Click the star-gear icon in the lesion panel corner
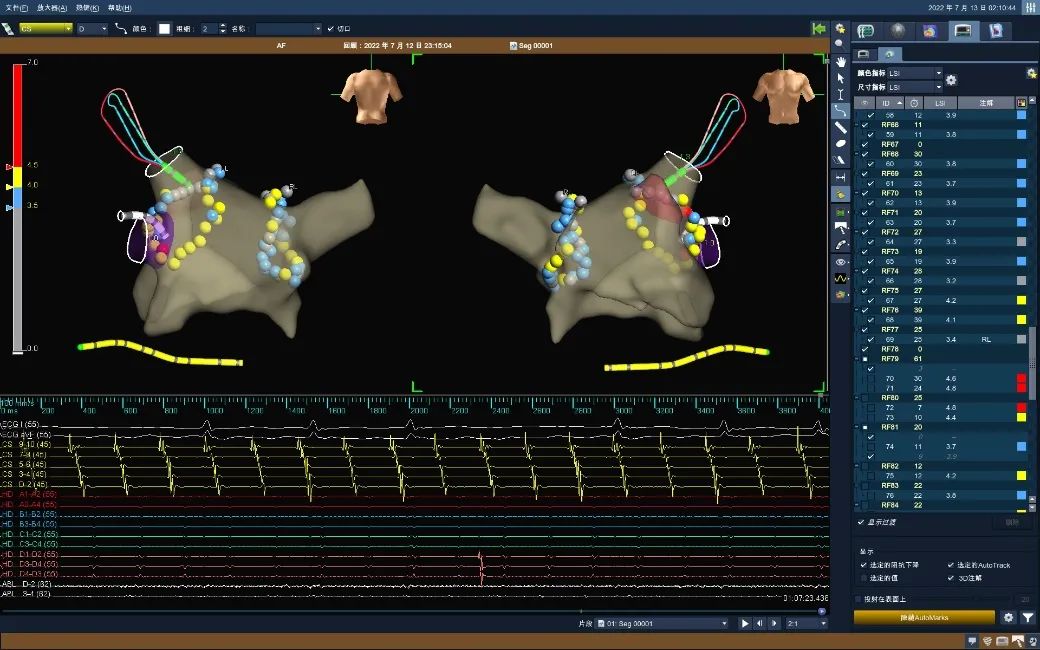Screen dimensions: 1040x650 point(1031,72)
